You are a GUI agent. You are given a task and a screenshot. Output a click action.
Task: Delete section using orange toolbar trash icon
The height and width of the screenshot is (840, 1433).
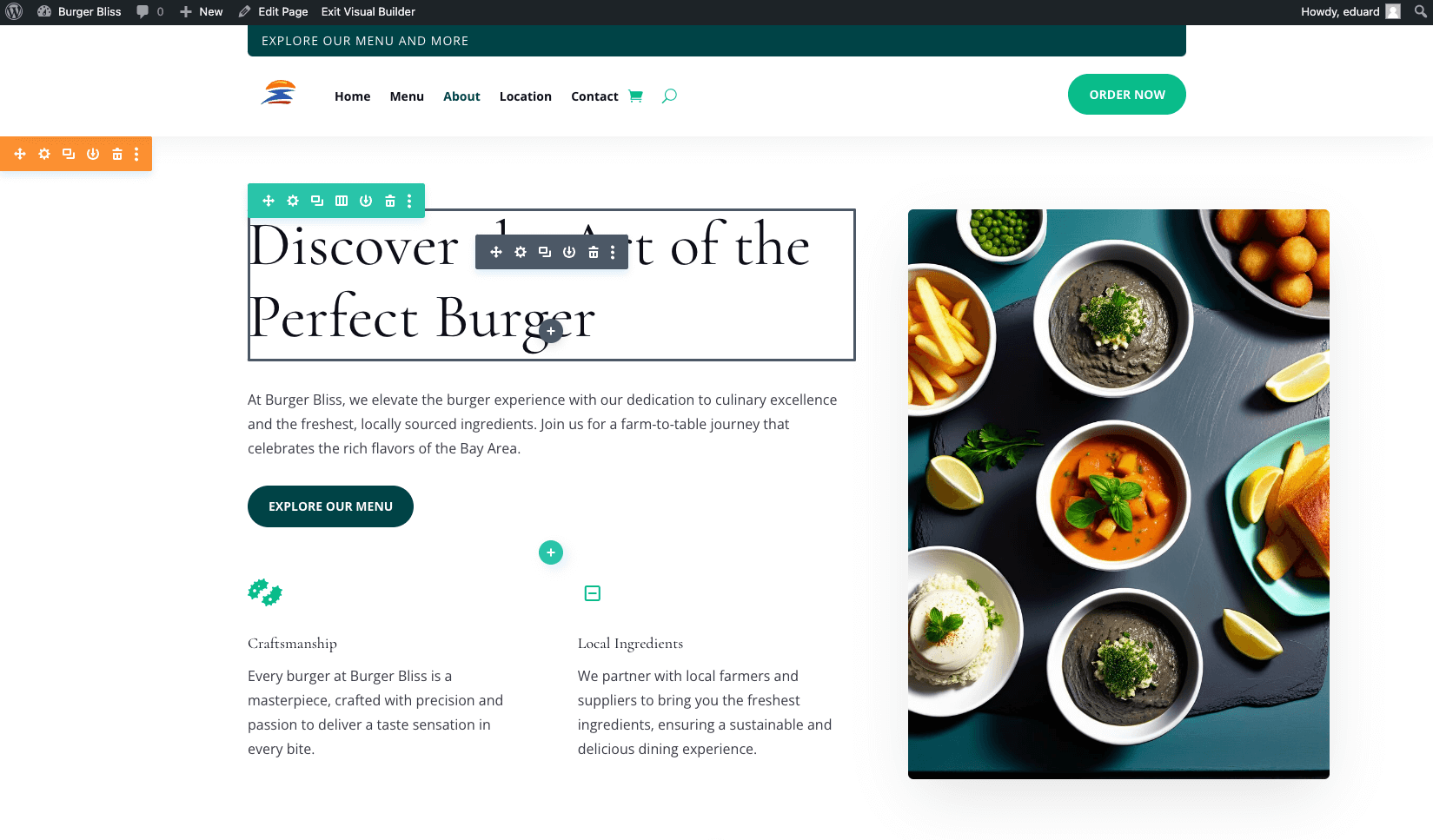[x=117, y=154]
